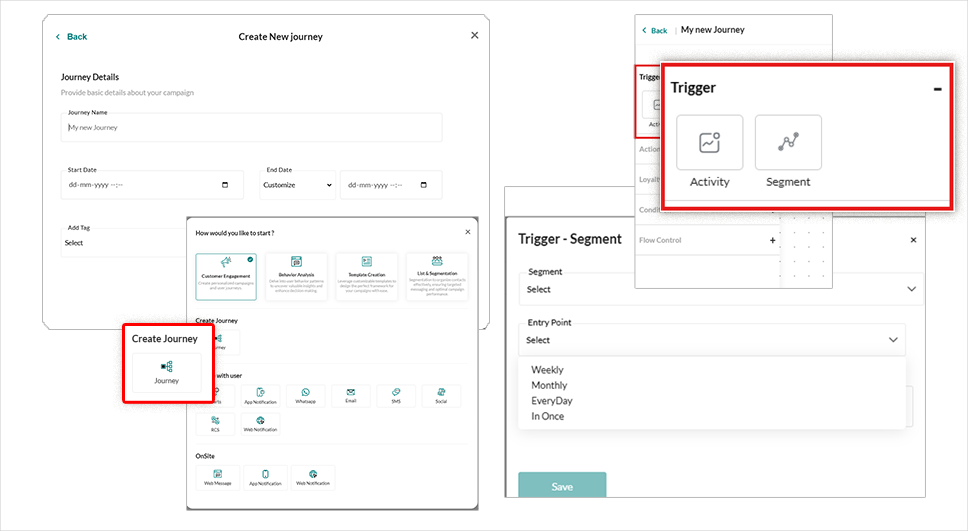968x531 pixels.
Task: Choose the Journey tile in highlighted Create Journey callout
Action: pos(167,372)
